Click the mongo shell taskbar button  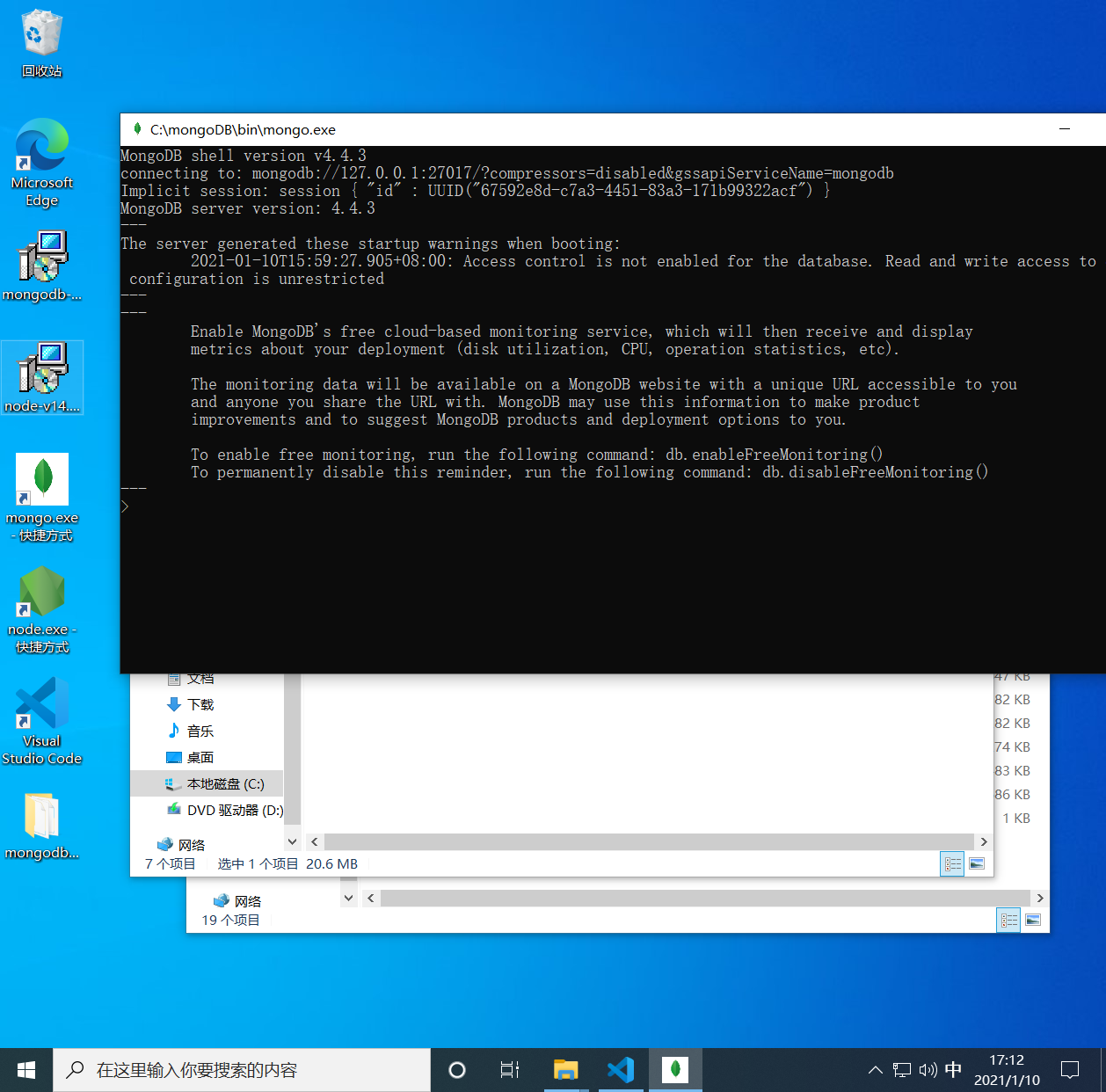point(675,1070)
